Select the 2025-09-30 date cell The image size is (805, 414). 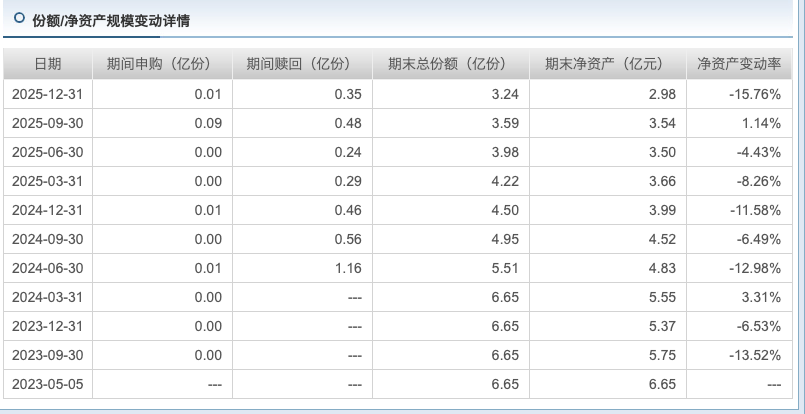tap(47, 123)
